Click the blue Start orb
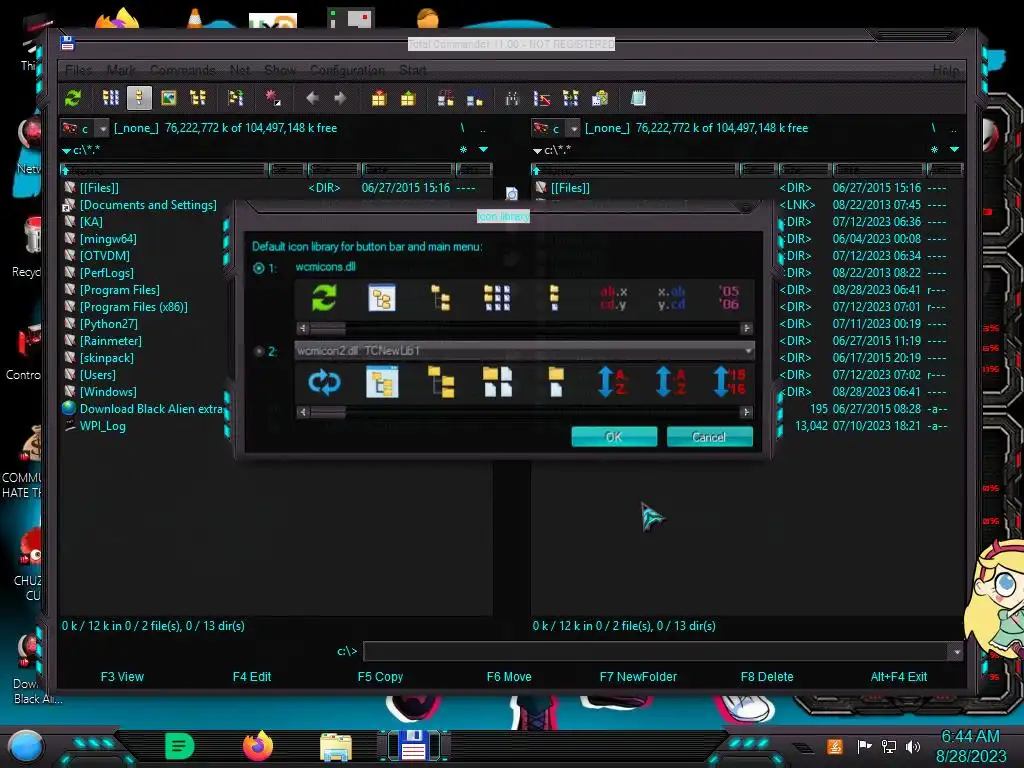This screenshot has height=768, width=1024. [x=26, y=747]
